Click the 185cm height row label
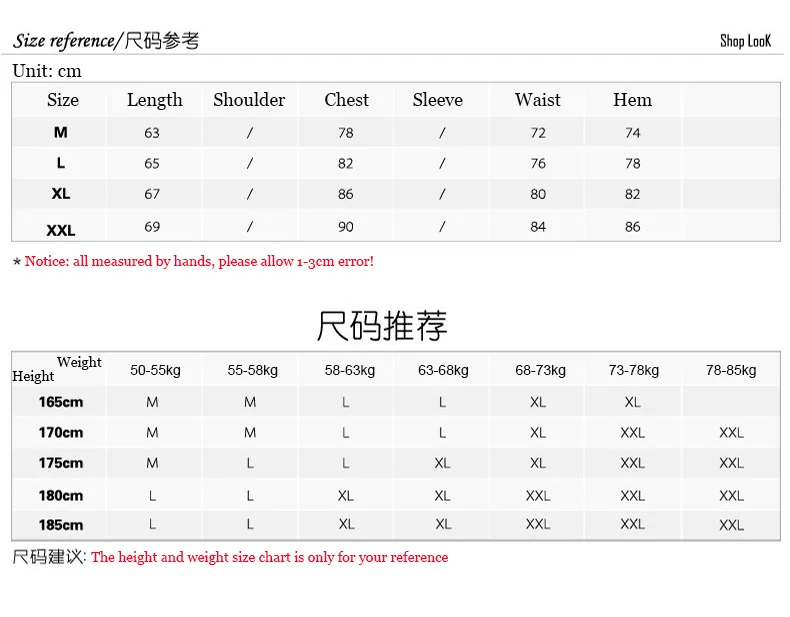 [x=61, y=525]
